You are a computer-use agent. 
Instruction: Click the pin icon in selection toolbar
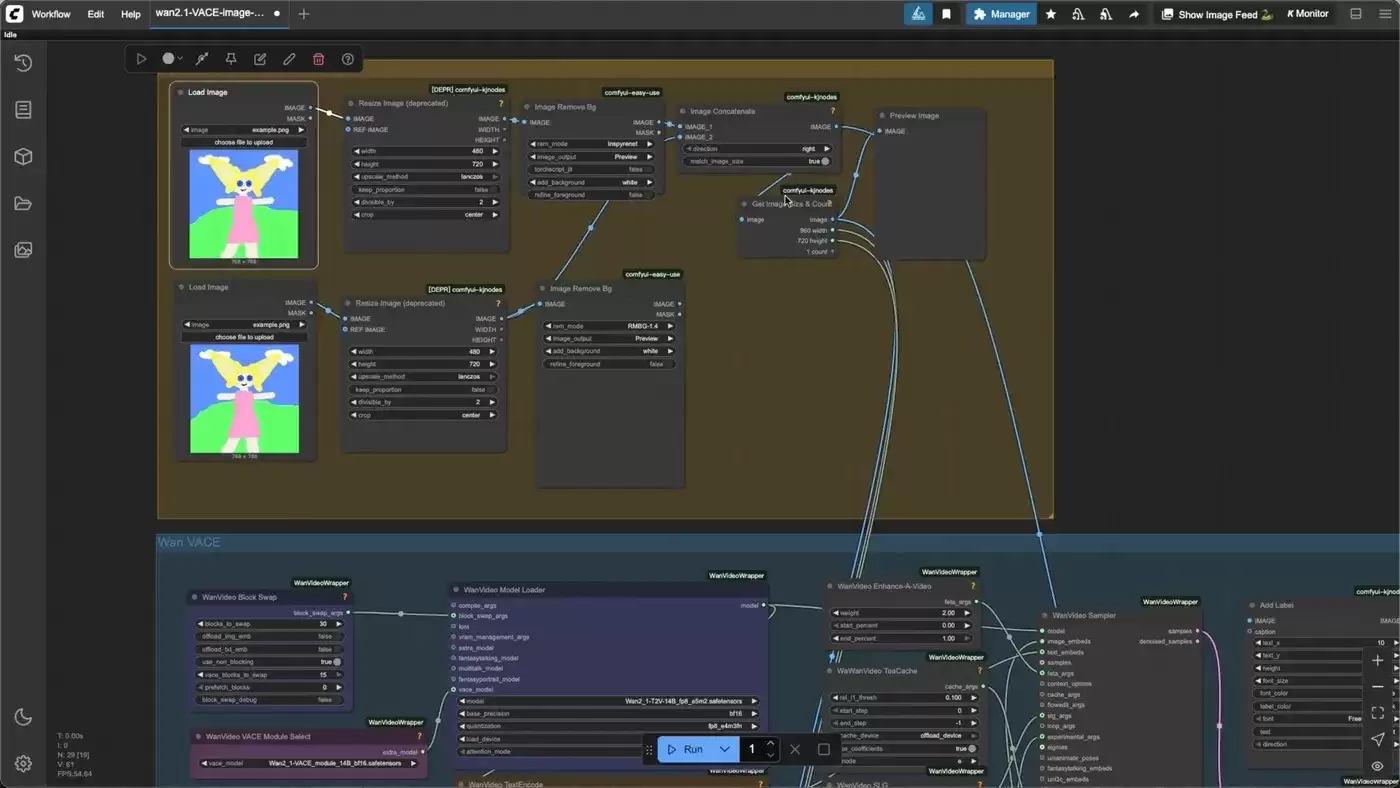pyautogui.click(x=230, y=59)
